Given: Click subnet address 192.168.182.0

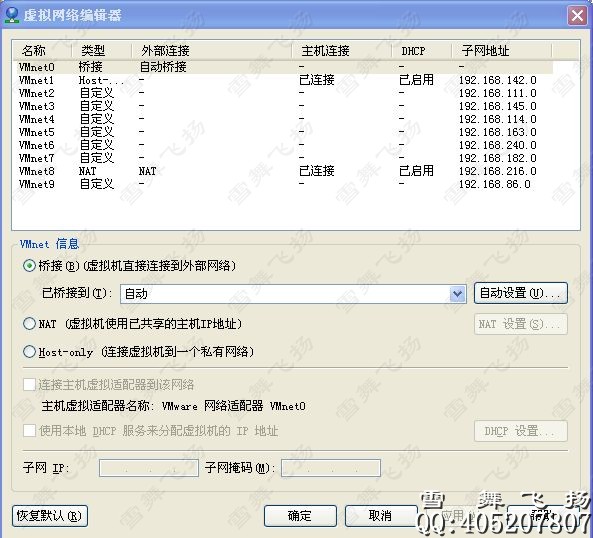Looking at the screenshot, I should click(498, 158).
